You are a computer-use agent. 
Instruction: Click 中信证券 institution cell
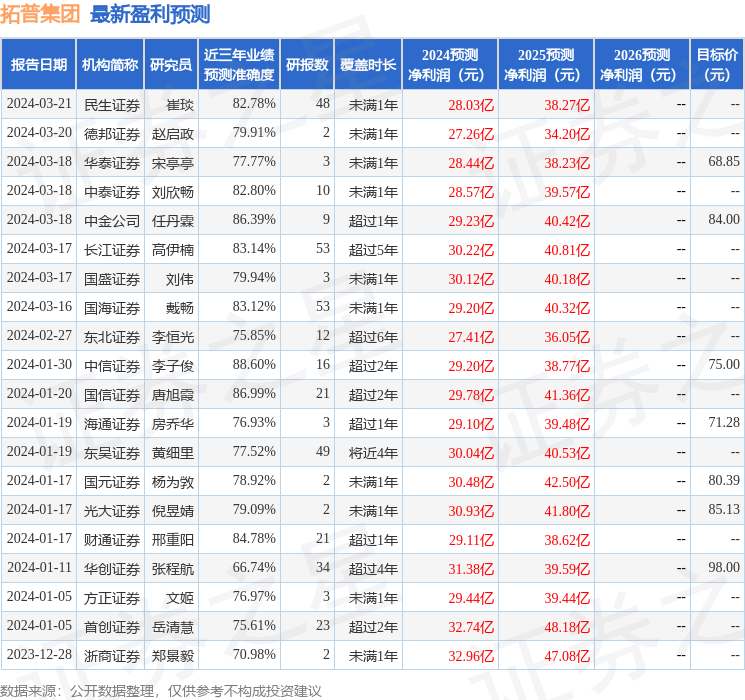pyautogui.click(x=112, y=365)
